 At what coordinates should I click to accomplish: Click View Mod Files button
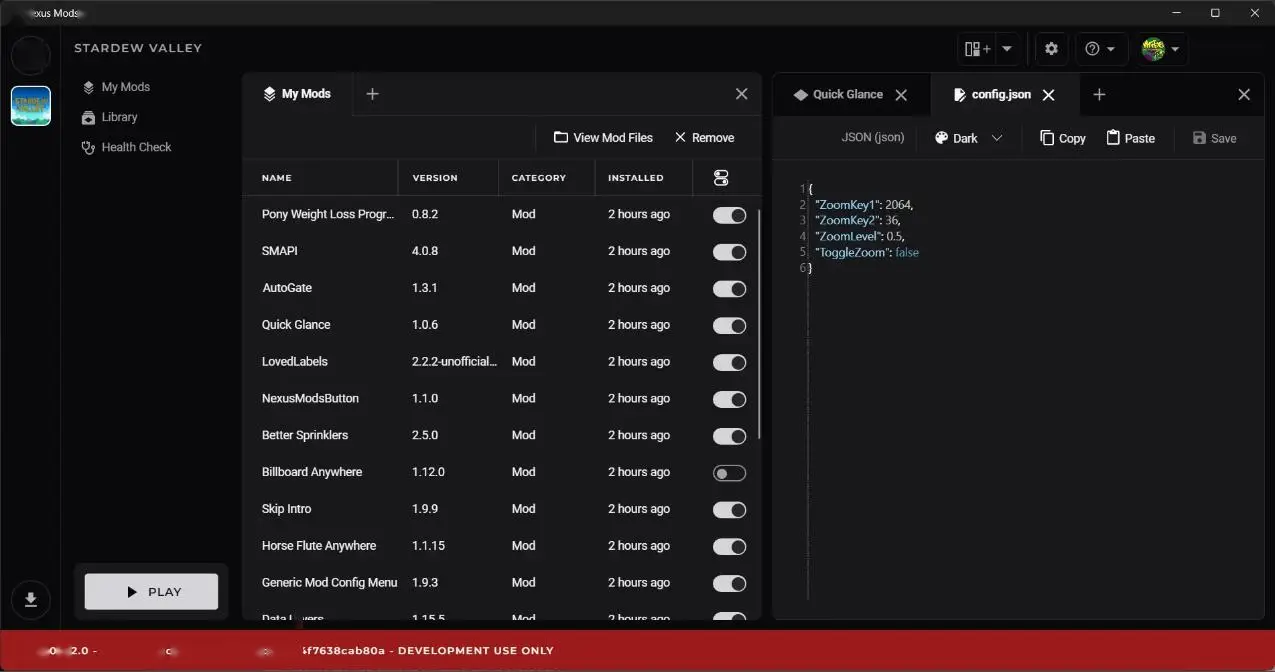pos(603,138)
